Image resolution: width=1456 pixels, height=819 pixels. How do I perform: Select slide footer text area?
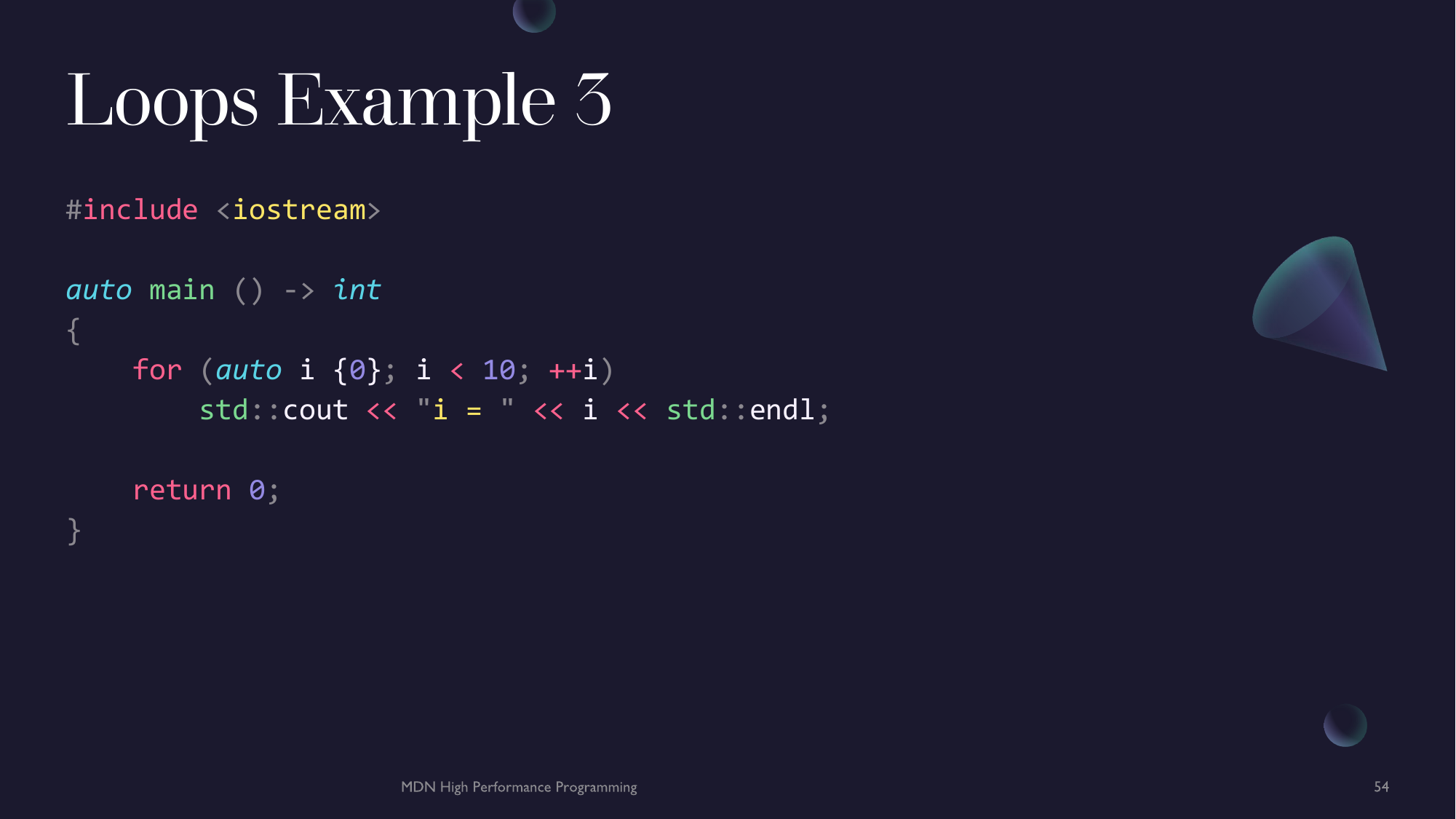tap(517, 786)
